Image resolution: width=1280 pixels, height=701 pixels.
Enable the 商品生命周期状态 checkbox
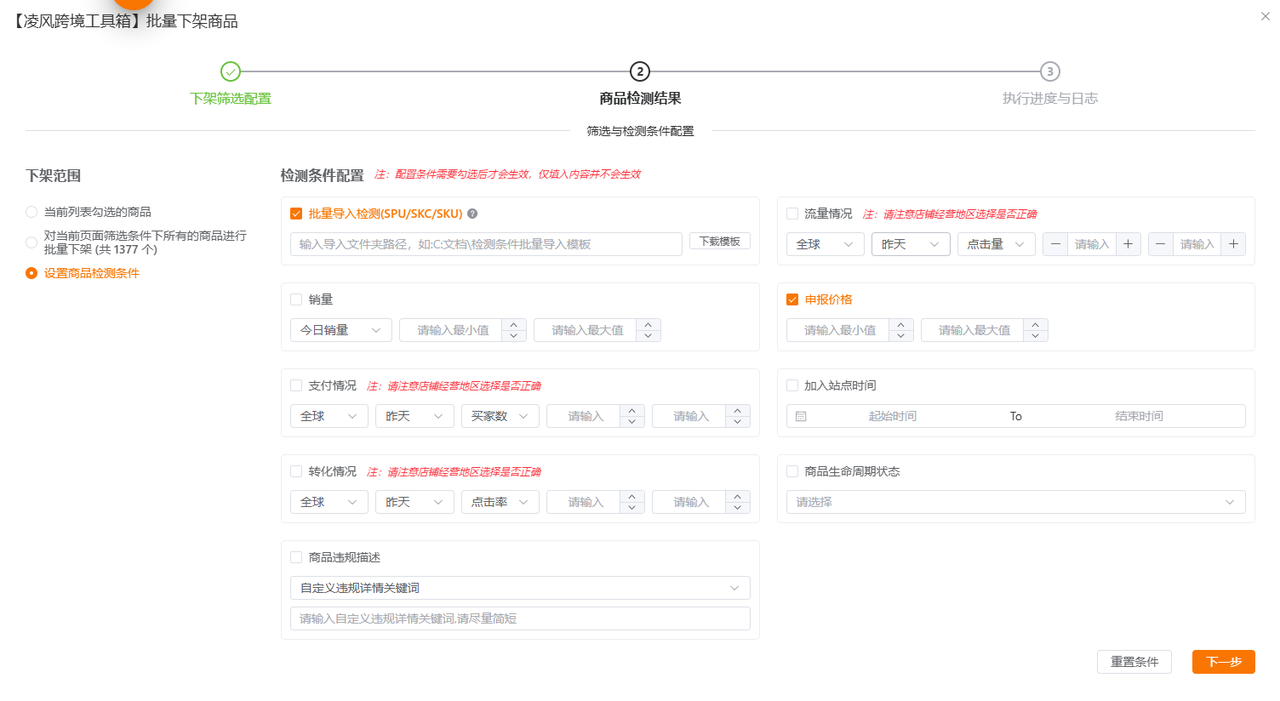[x=792, y=471]
